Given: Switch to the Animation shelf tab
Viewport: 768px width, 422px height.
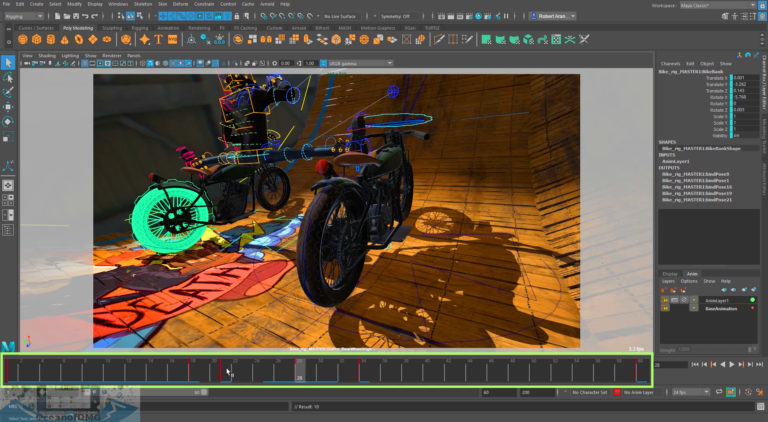Looking at the screenshot, I should [x=168, y=28].
